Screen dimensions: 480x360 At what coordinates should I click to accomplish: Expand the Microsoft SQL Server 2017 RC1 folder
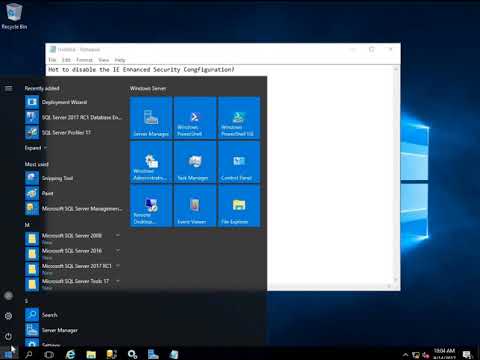74,269
